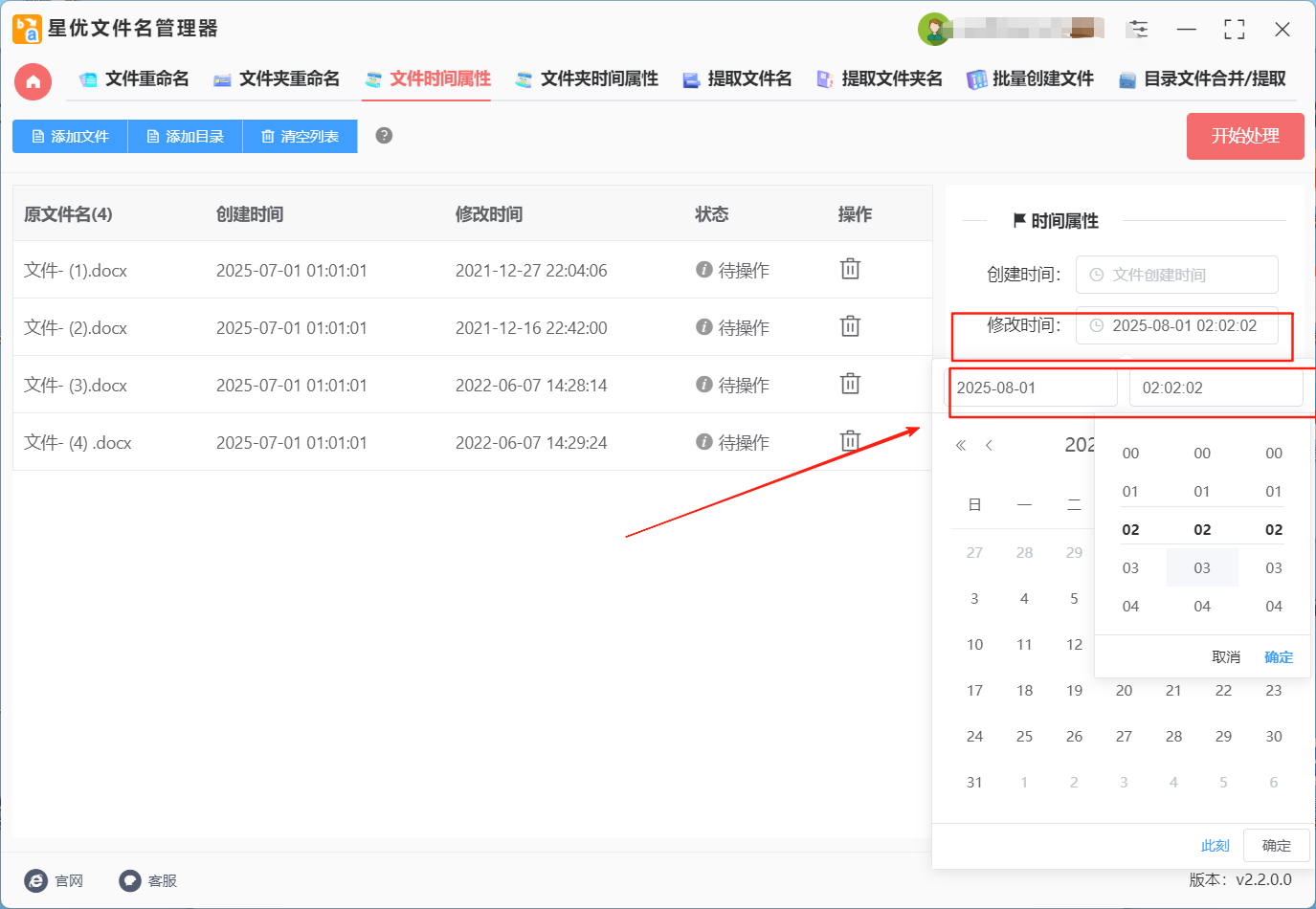Open the settings sliders icon in title bar
1316x909 pixels.
click(1138, 29)
